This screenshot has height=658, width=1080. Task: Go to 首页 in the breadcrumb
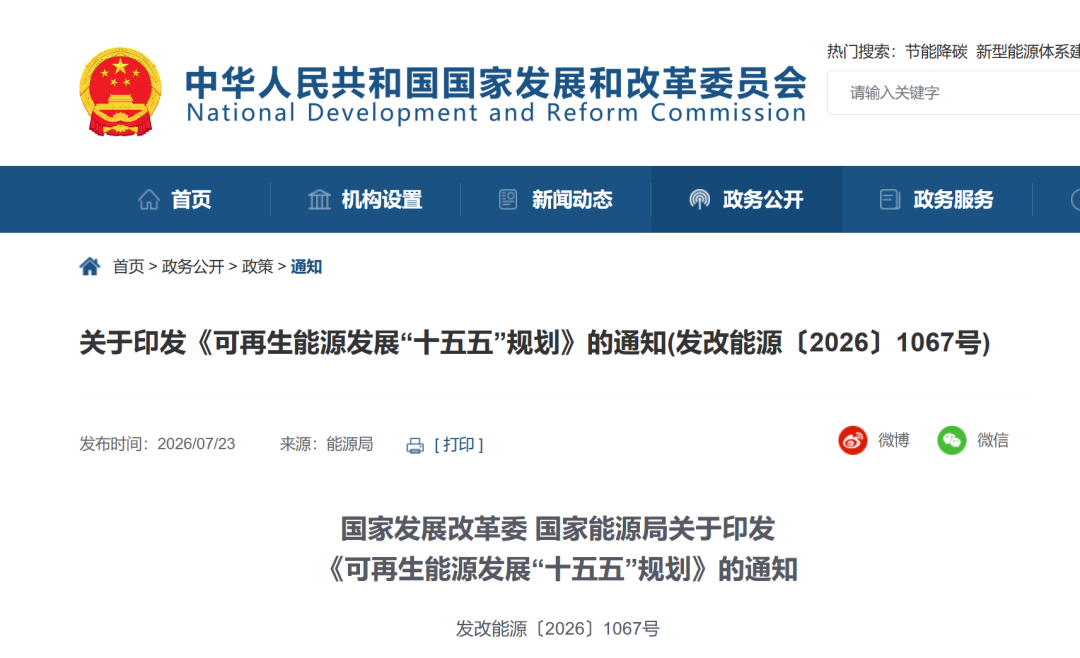click(x=128, y=267)
